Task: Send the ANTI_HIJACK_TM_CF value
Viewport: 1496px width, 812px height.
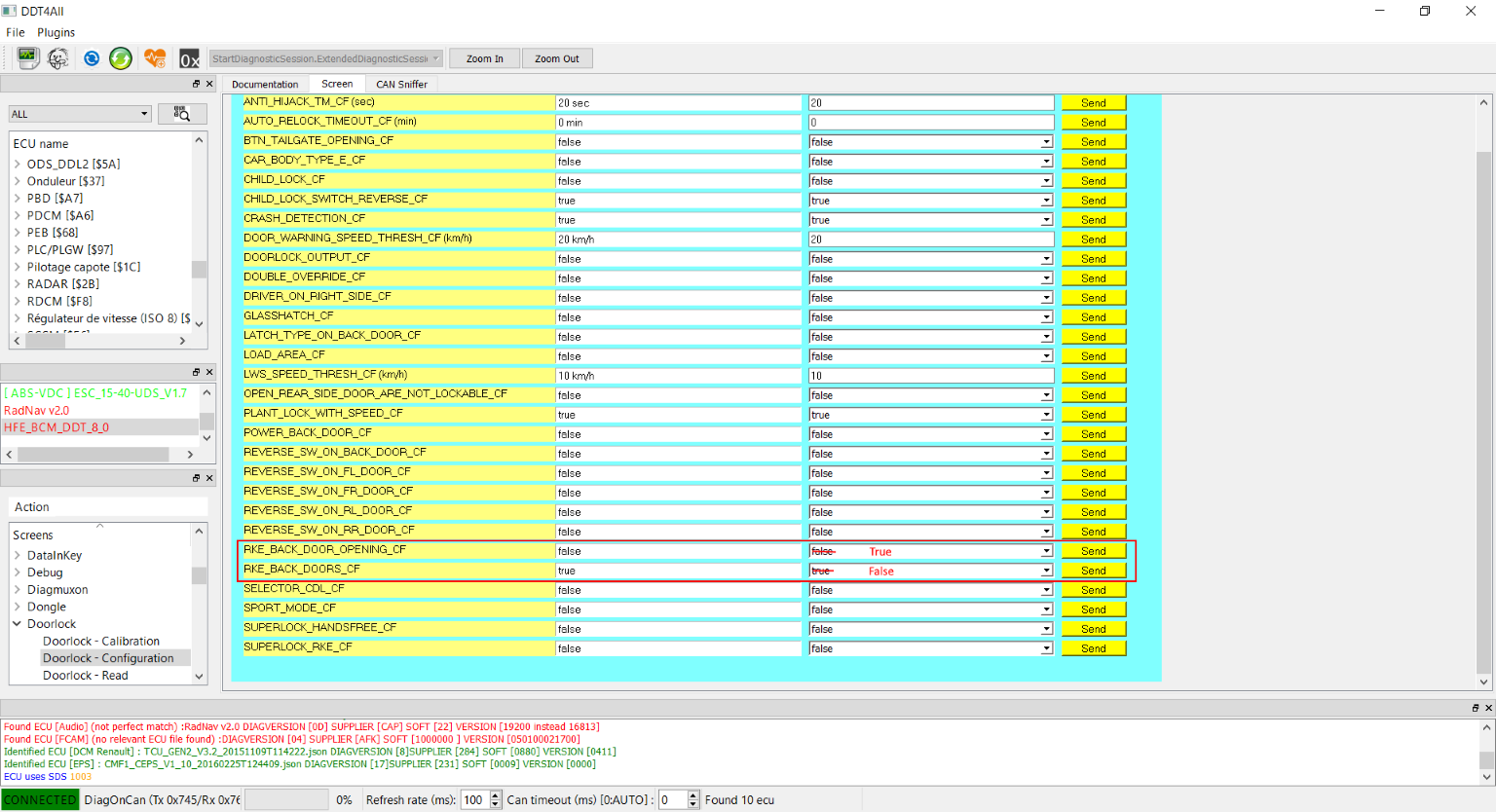Action: click(1094, 103)
